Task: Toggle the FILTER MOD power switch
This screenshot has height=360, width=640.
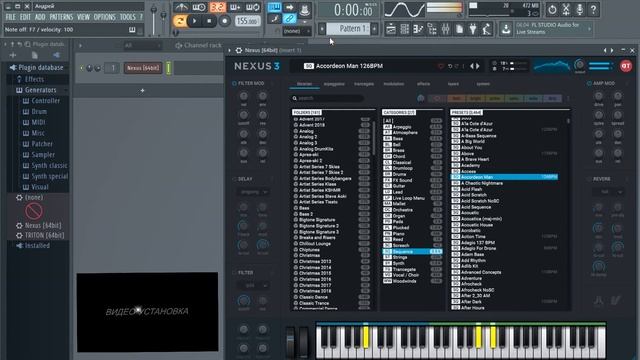Action: tap(234, 83)
